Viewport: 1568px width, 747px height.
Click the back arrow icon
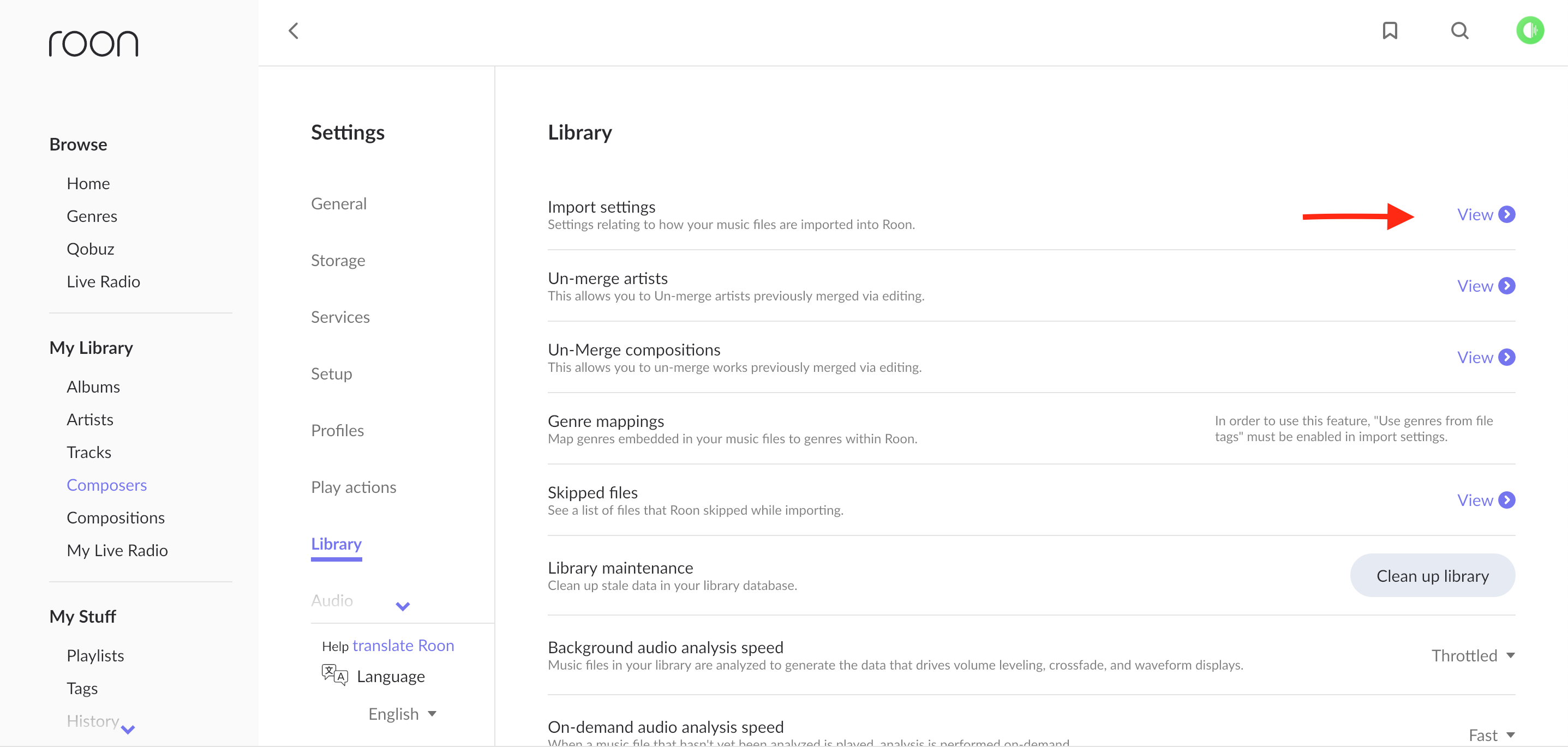(x=294, y=31)
